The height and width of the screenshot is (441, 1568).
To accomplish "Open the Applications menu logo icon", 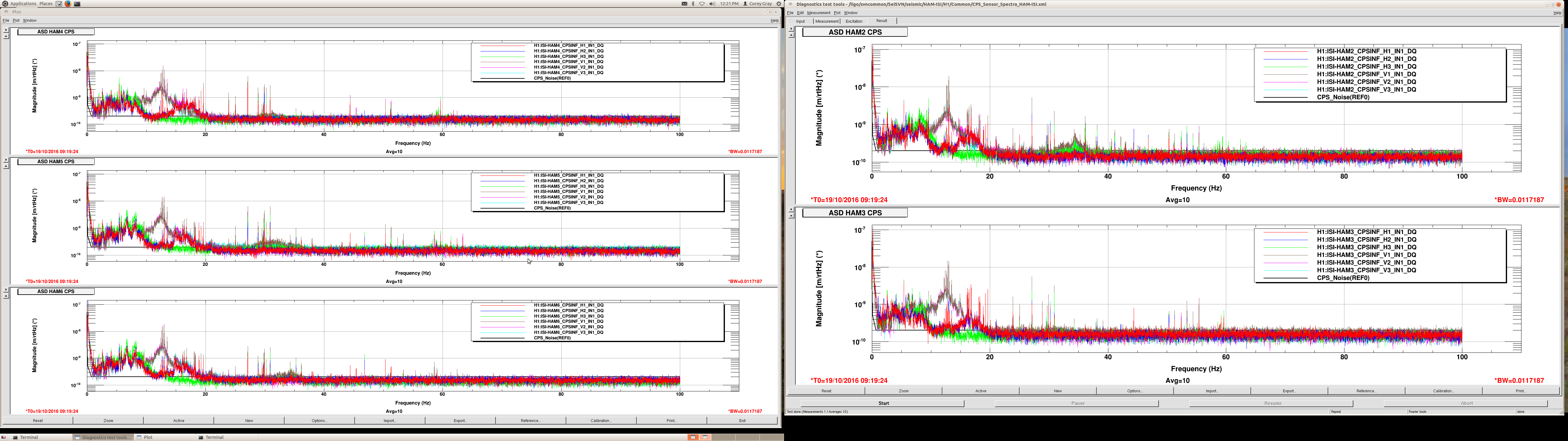I will tap(5, 4).
